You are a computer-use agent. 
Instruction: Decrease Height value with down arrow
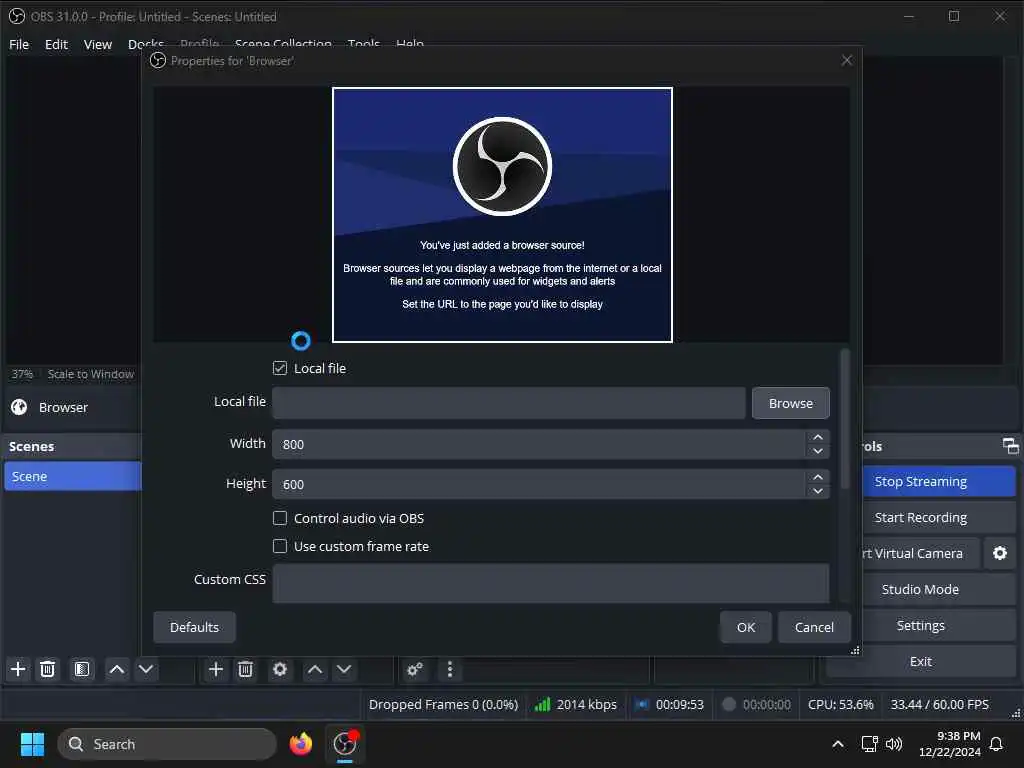pyautogui.click(x=818, y=491)
